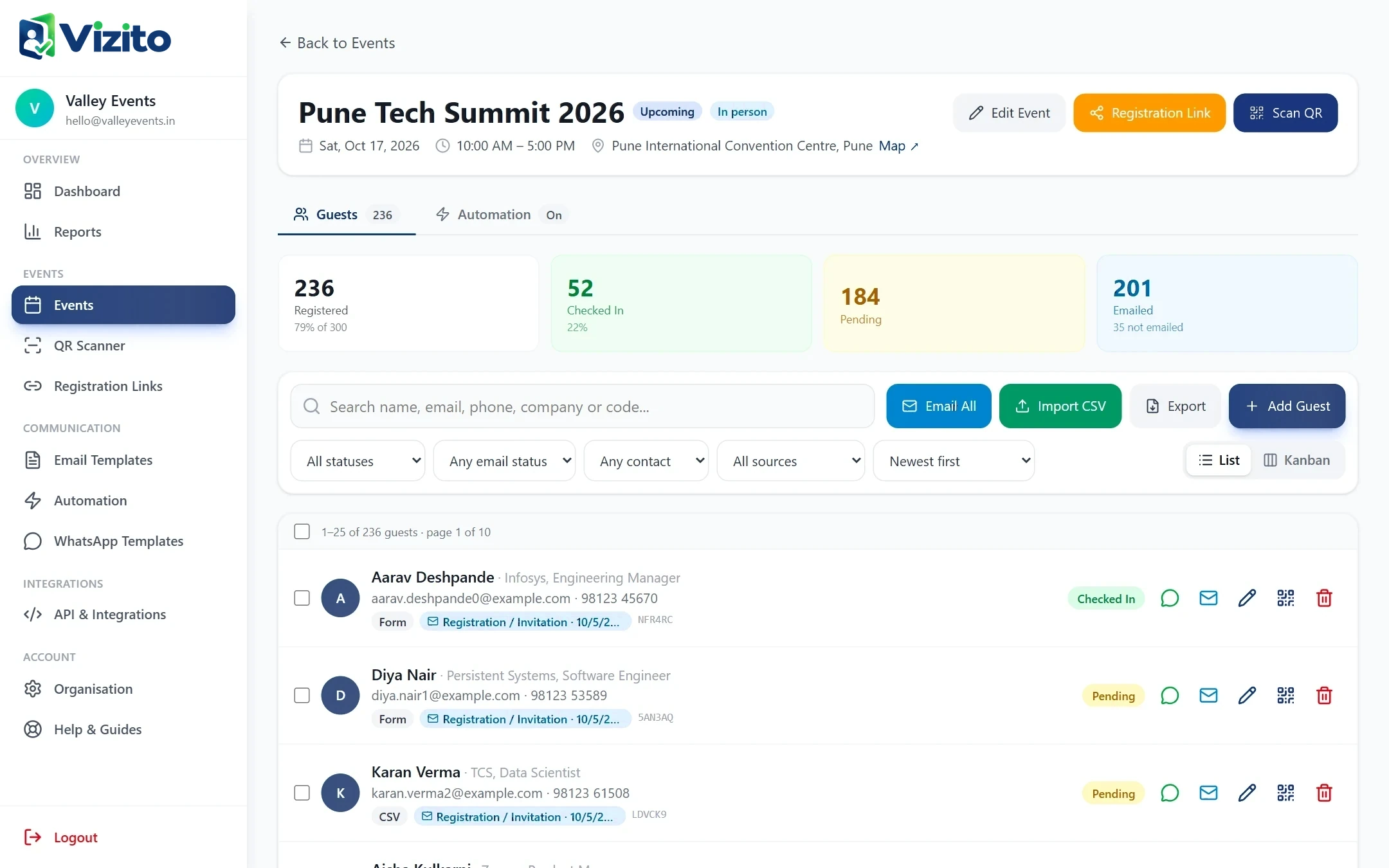
Task: Go Back to Events
Action: coord(337,43)
